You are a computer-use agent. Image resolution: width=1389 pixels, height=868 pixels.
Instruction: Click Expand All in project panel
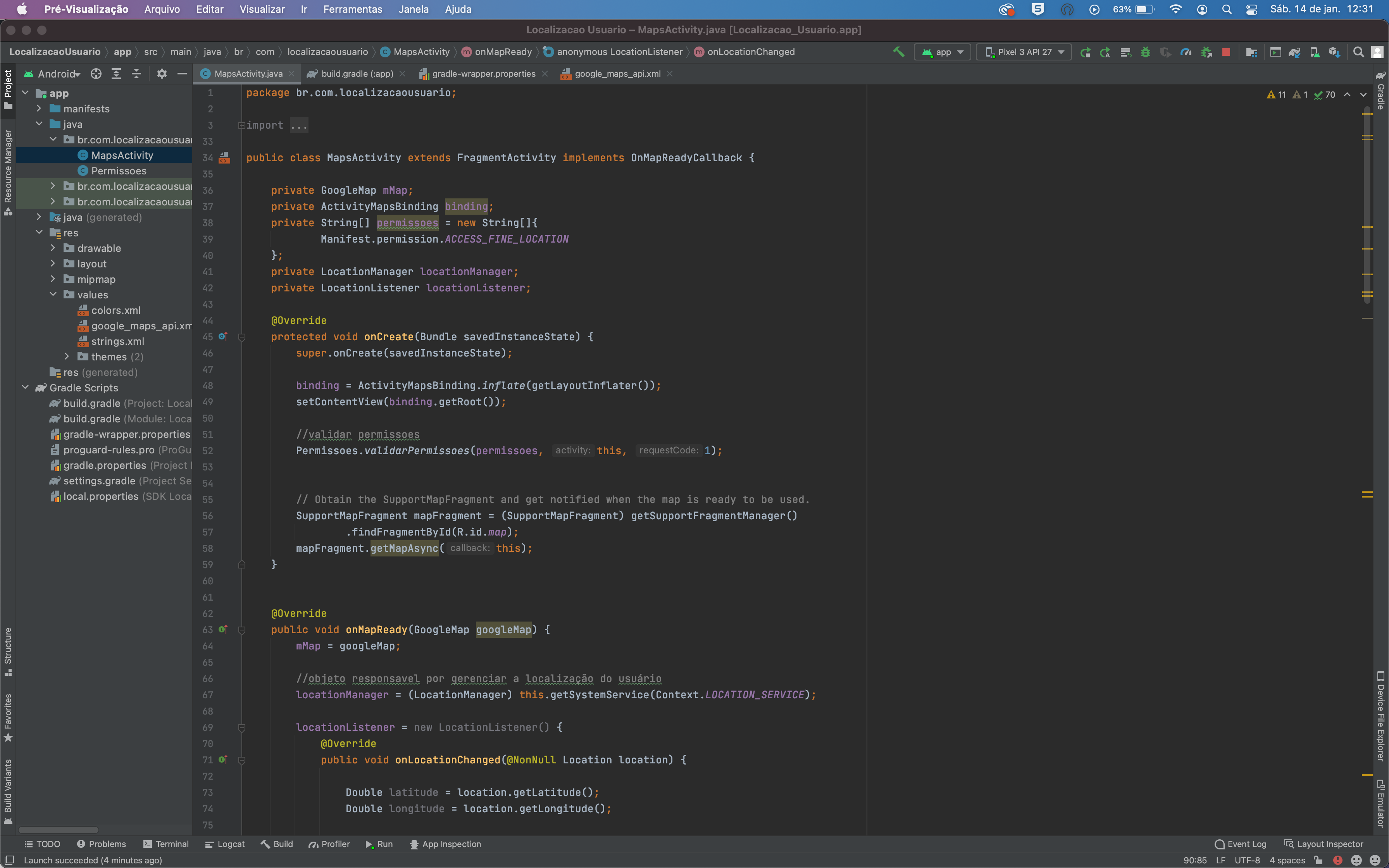(116, 74)
